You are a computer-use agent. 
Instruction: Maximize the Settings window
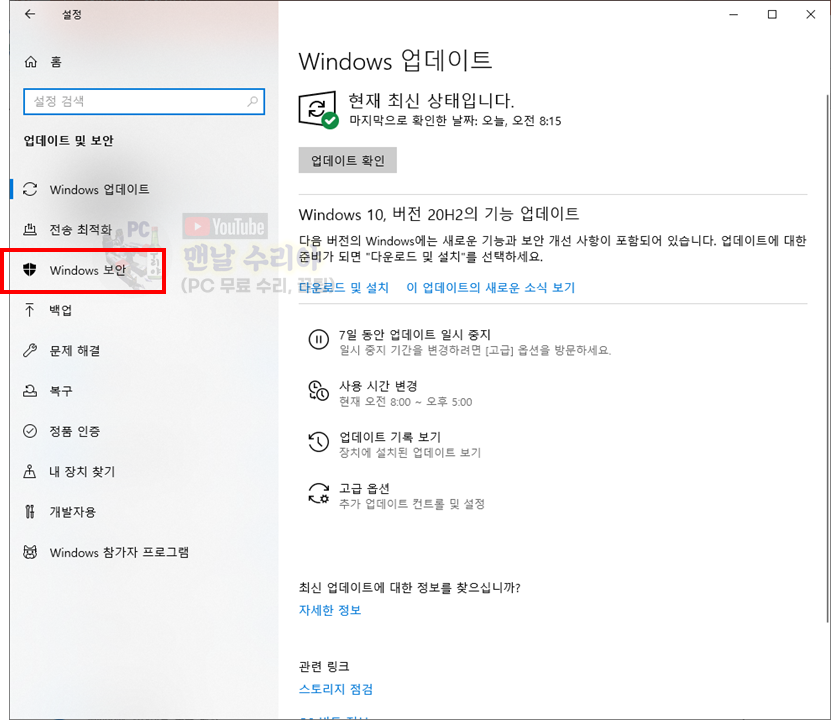point(772,14)
